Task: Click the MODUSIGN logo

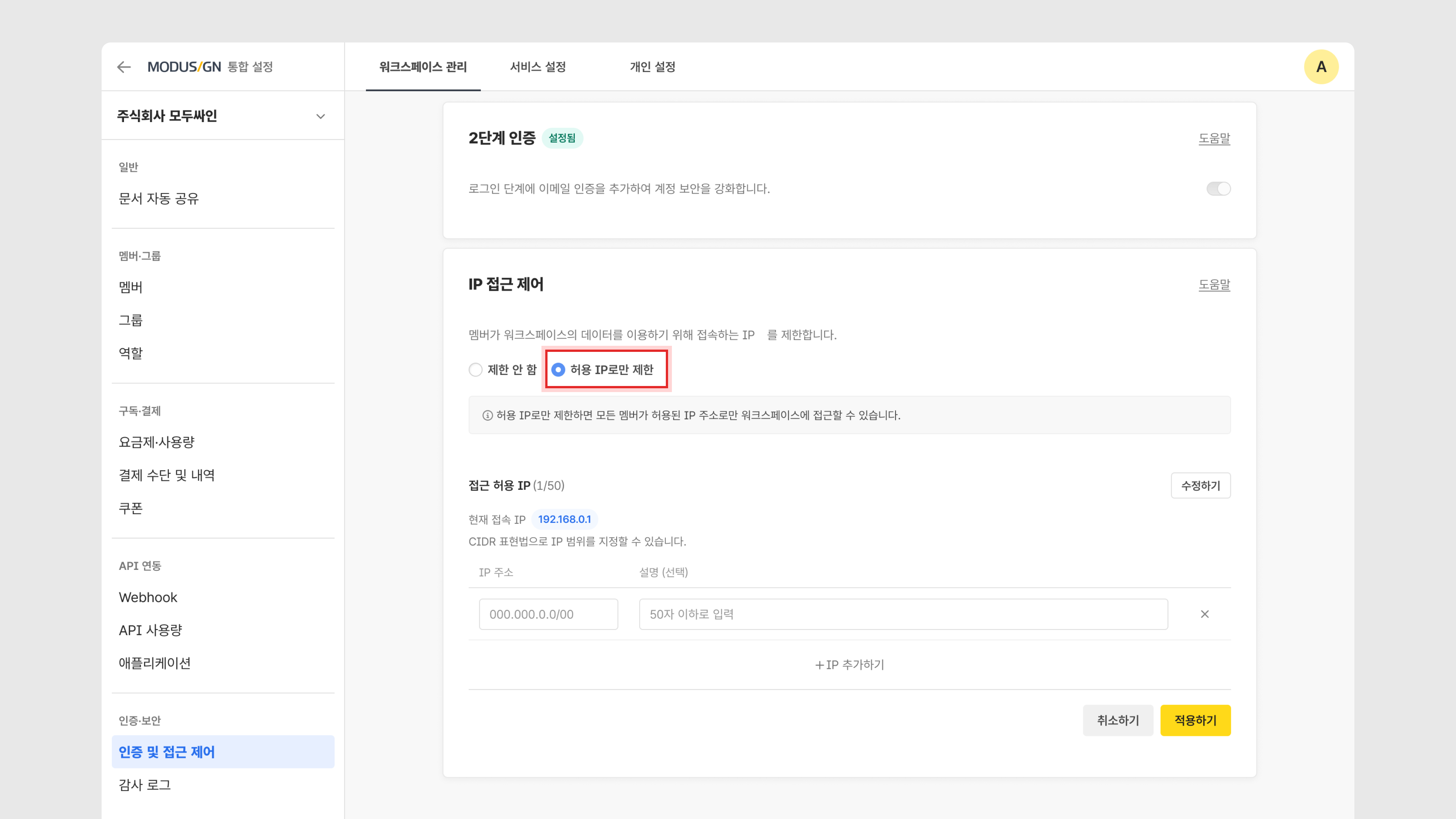Action: (x=184, y=67)
